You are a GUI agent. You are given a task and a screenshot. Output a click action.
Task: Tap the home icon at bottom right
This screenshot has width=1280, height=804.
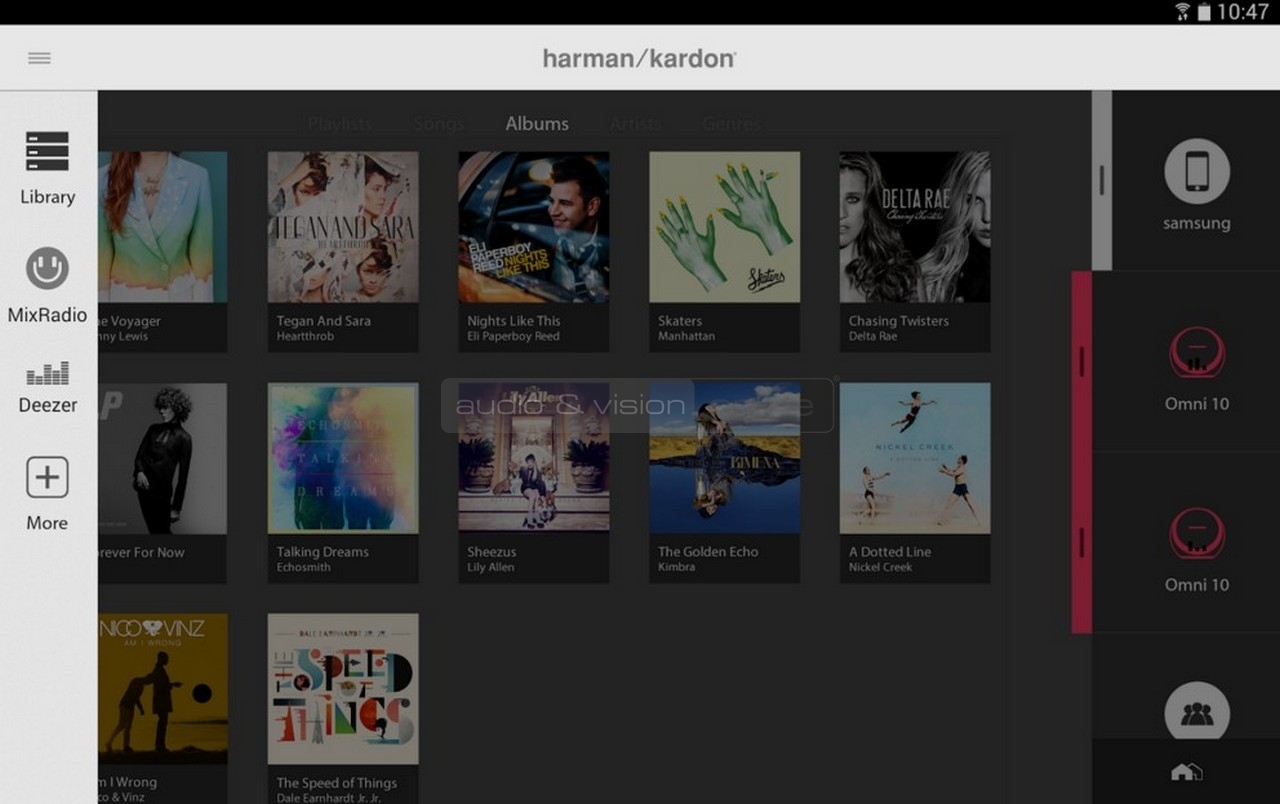pyautogui.click(x=1186, y=771)
